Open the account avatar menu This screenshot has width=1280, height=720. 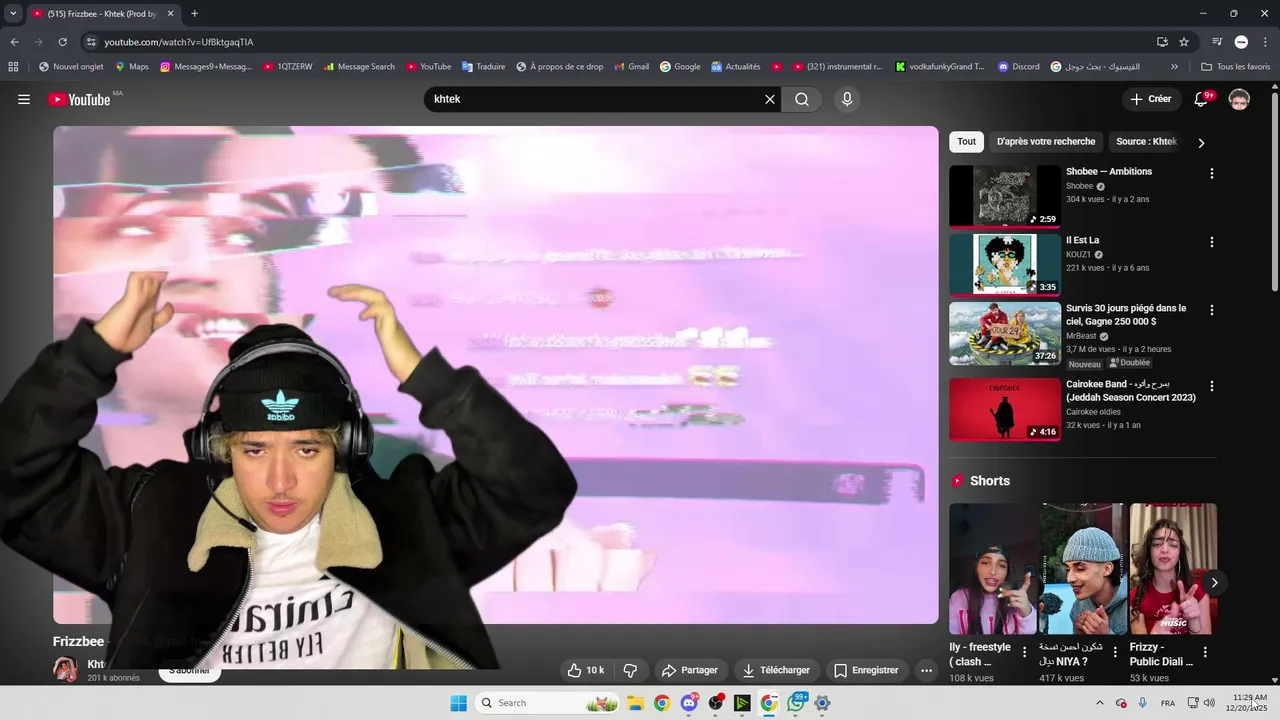[1239, 99]
